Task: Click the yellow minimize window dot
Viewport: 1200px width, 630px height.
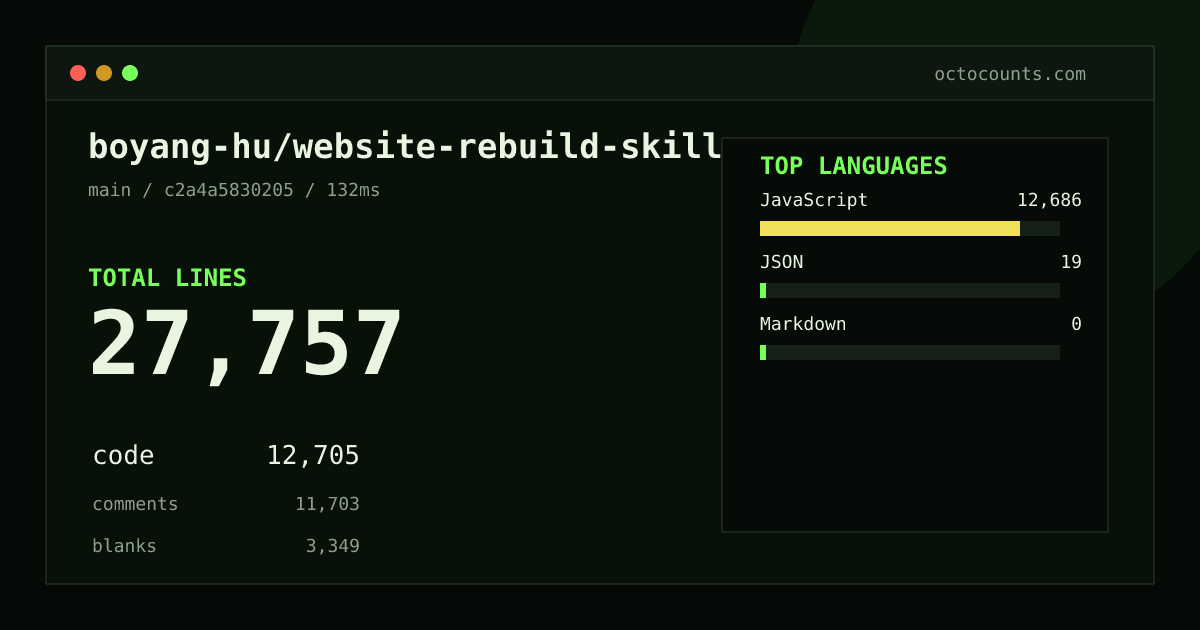Action: click(x=104, y=73)
